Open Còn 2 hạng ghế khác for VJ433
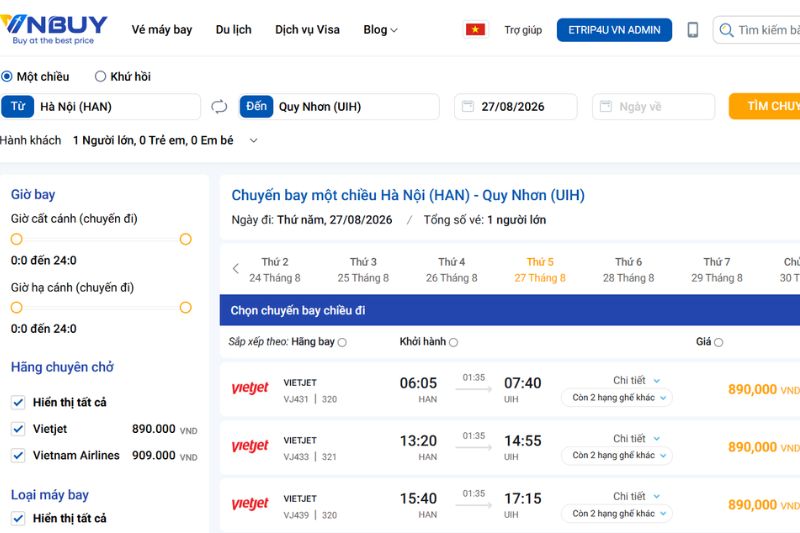The image size is (800, 533). coord(617,455)
